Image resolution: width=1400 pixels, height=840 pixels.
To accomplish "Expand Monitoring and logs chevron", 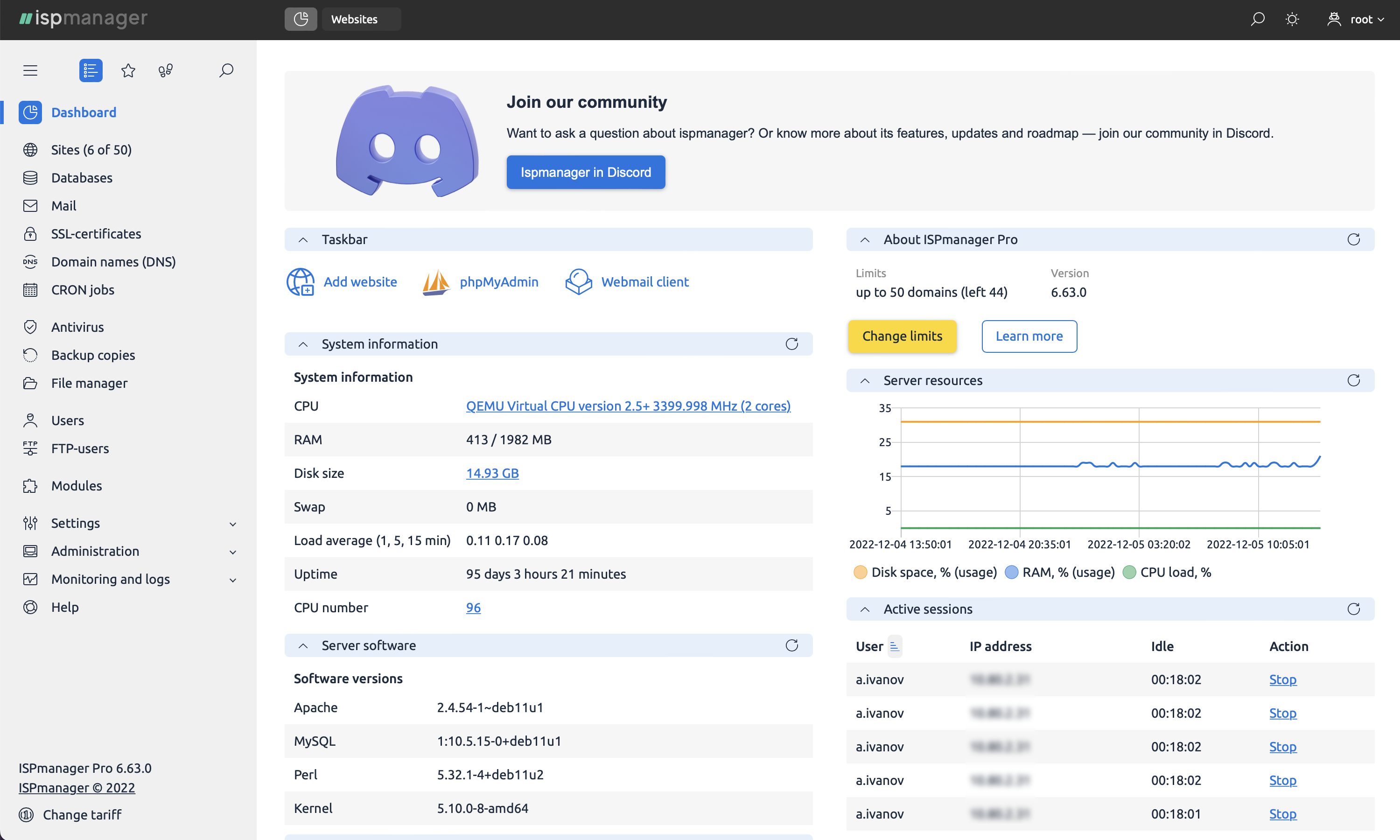I will [232, 580].
